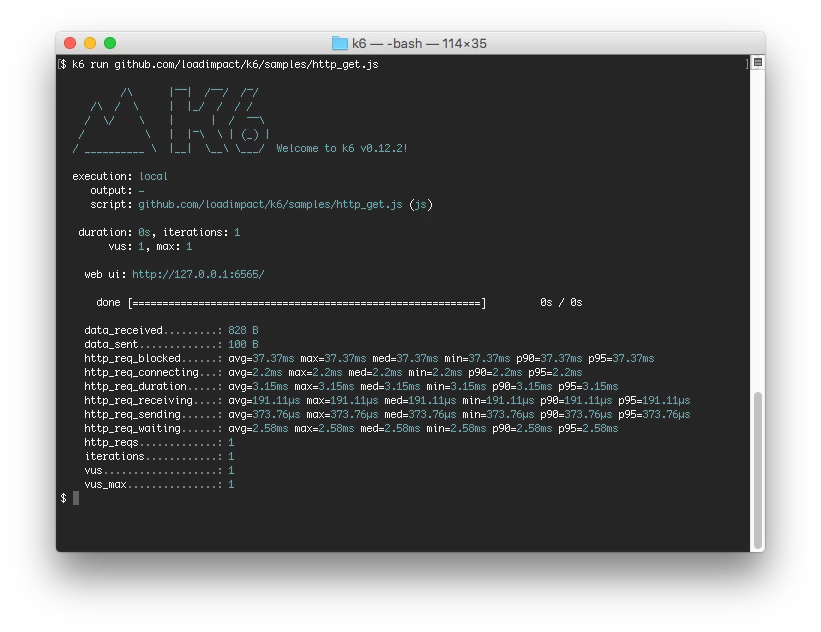Click the iterations metric line

tap(159, 457)
